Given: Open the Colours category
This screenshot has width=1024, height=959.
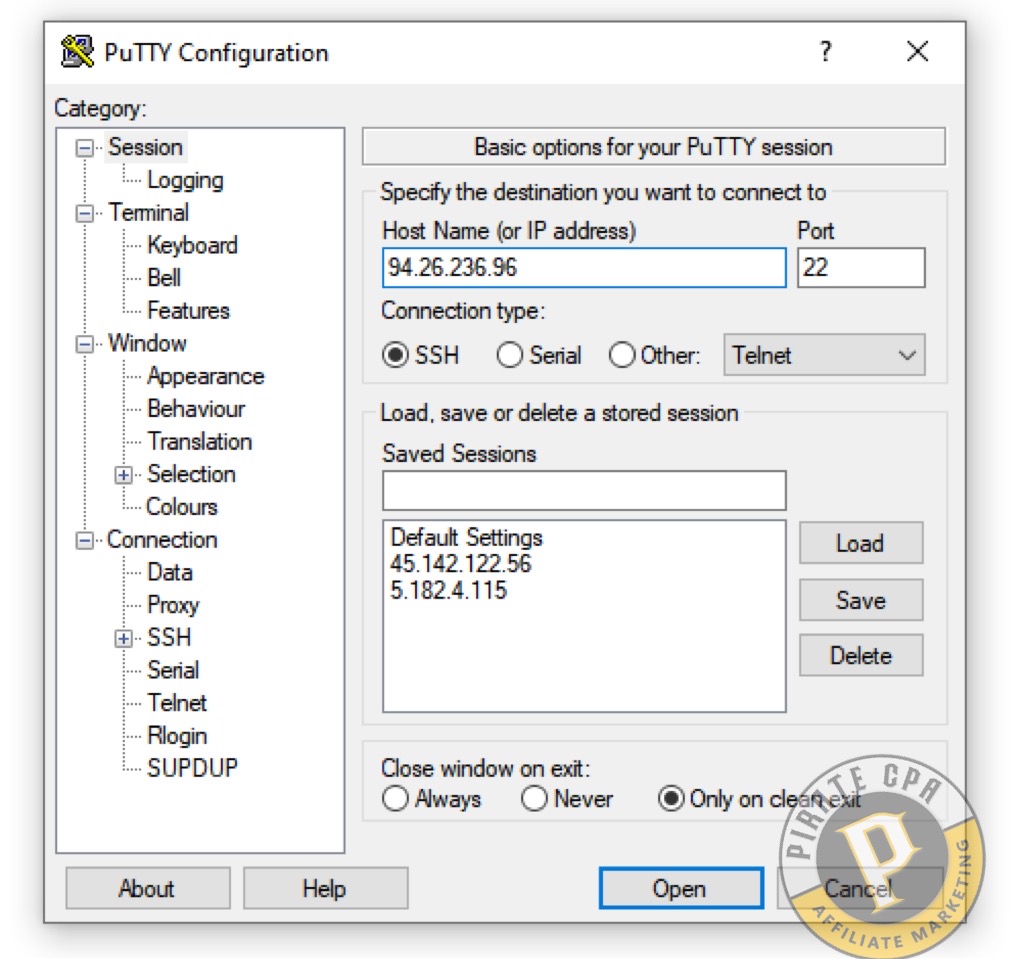Looking at the screenshot, I should [x=182, y=507].
